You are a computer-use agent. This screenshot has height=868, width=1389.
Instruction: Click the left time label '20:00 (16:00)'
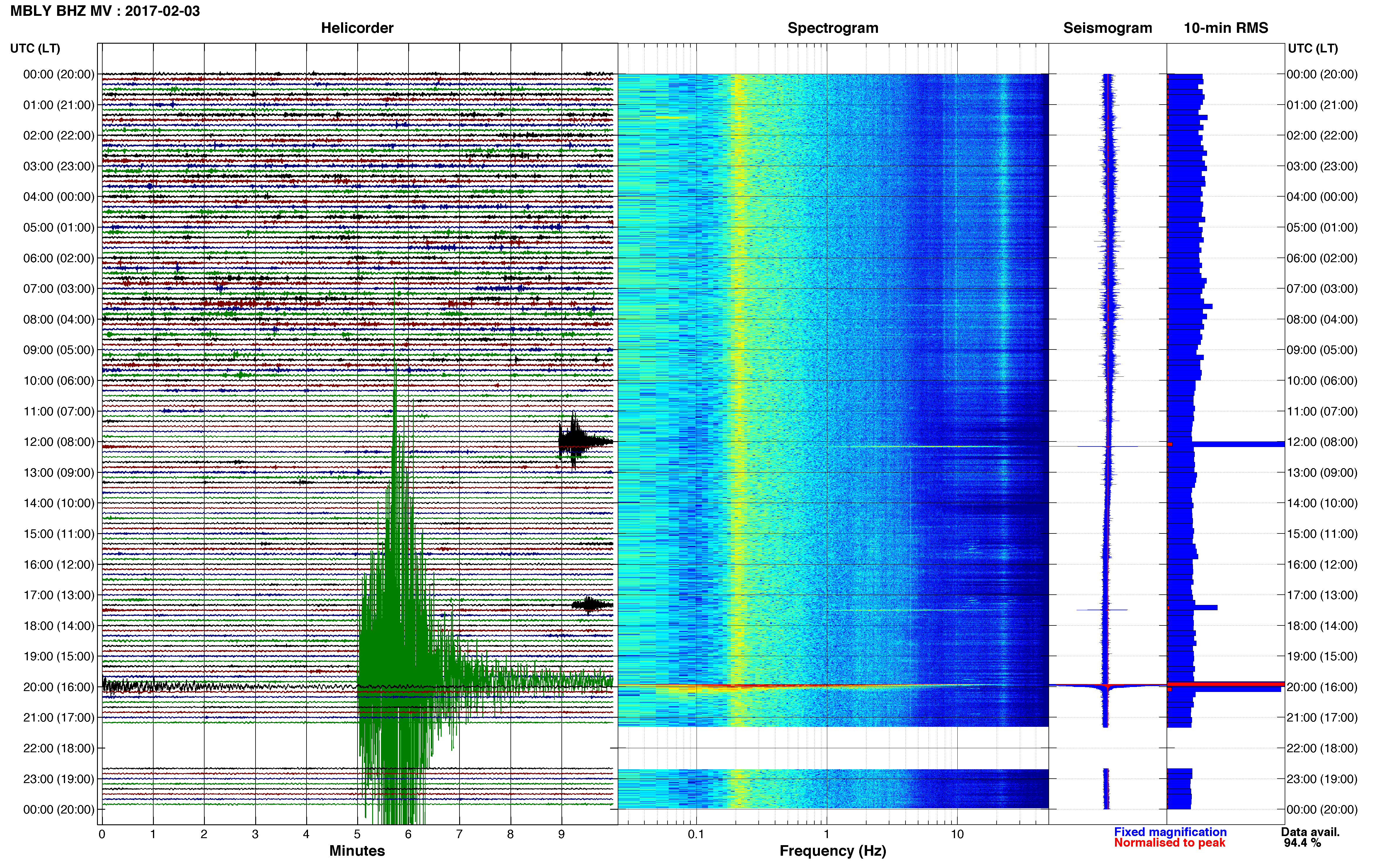coord(59,687)
